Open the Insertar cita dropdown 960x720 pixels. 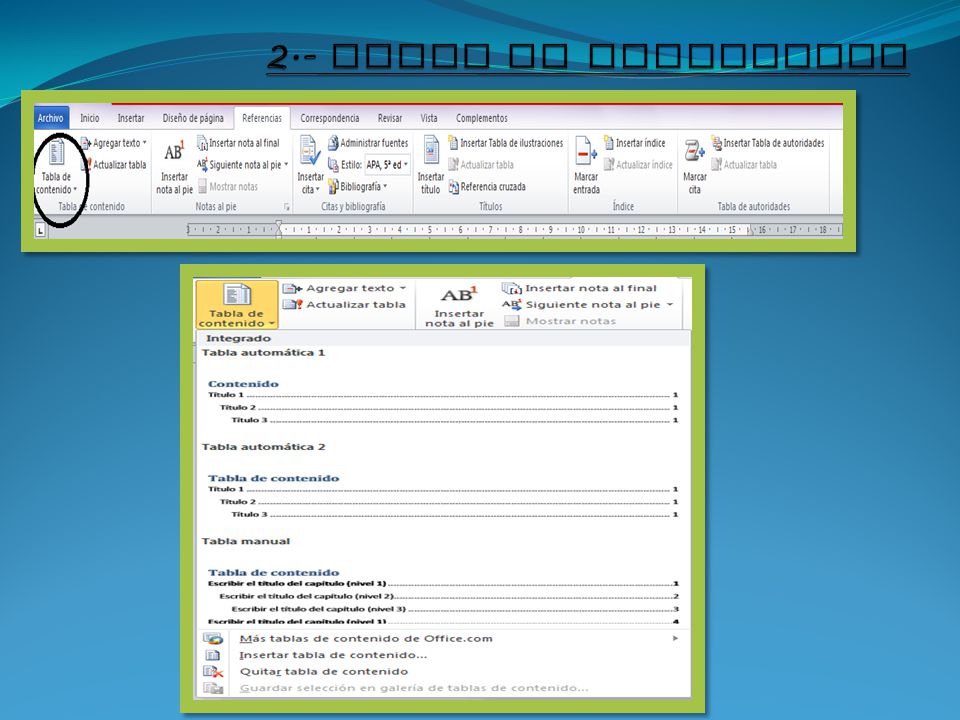pyautogui.click(x=310, y=166)
